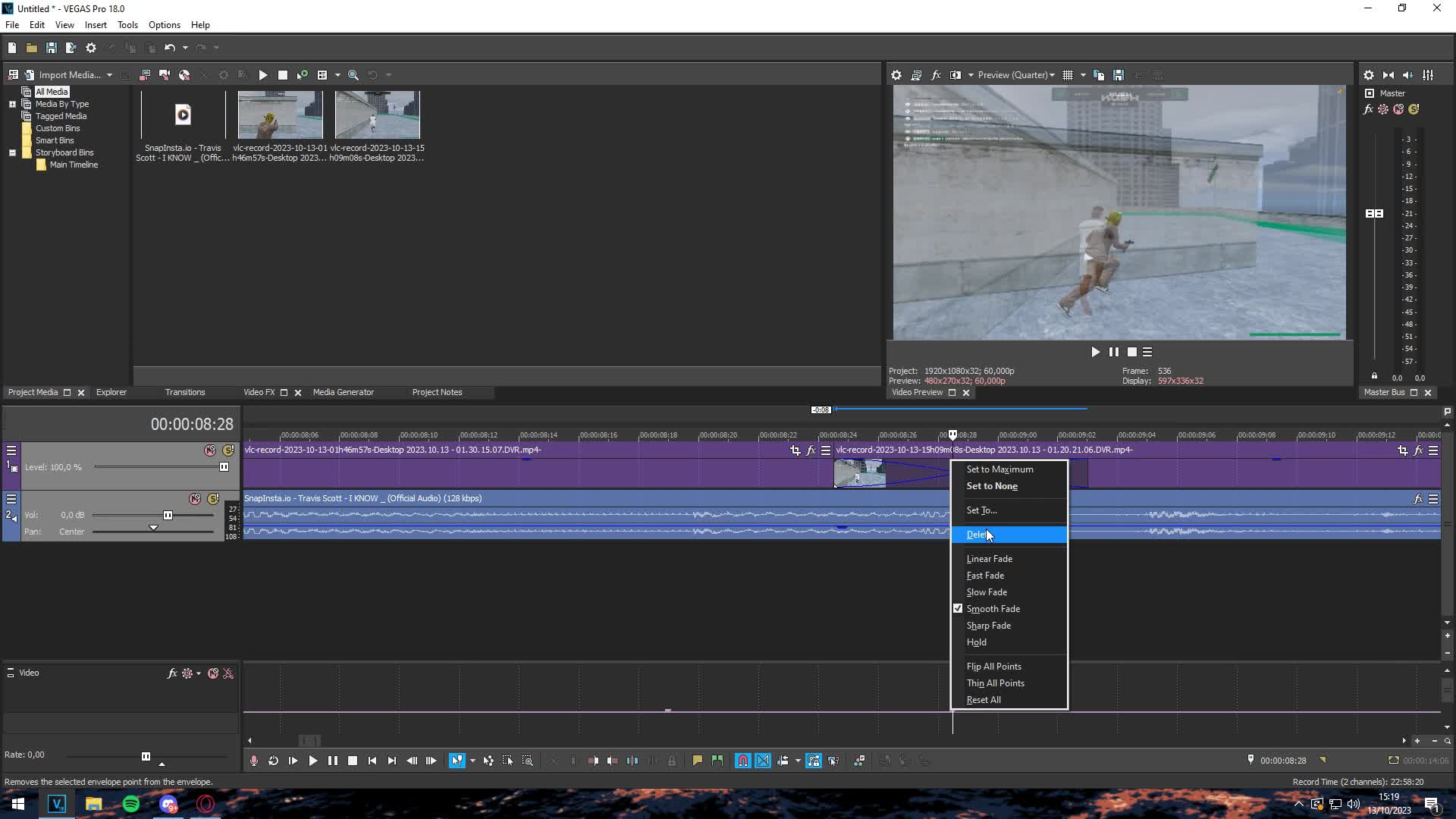Solo the audio track 2

[x=213, y=499]
